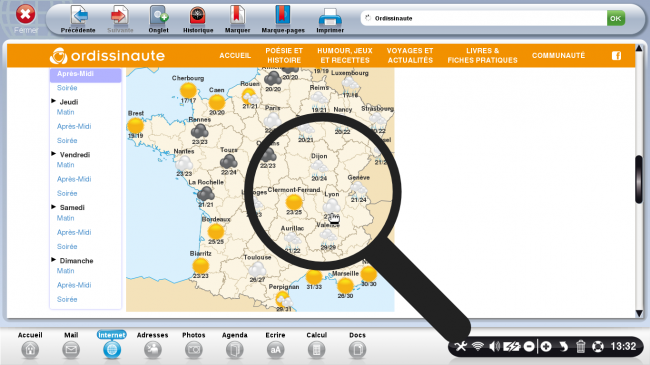Open the Facebook icon in the orange header

point(616,56)
